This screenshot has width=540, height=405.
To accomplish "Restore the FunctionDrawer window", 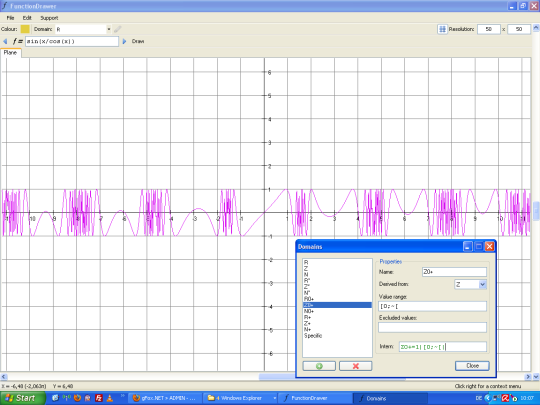I will coord(523,6).
